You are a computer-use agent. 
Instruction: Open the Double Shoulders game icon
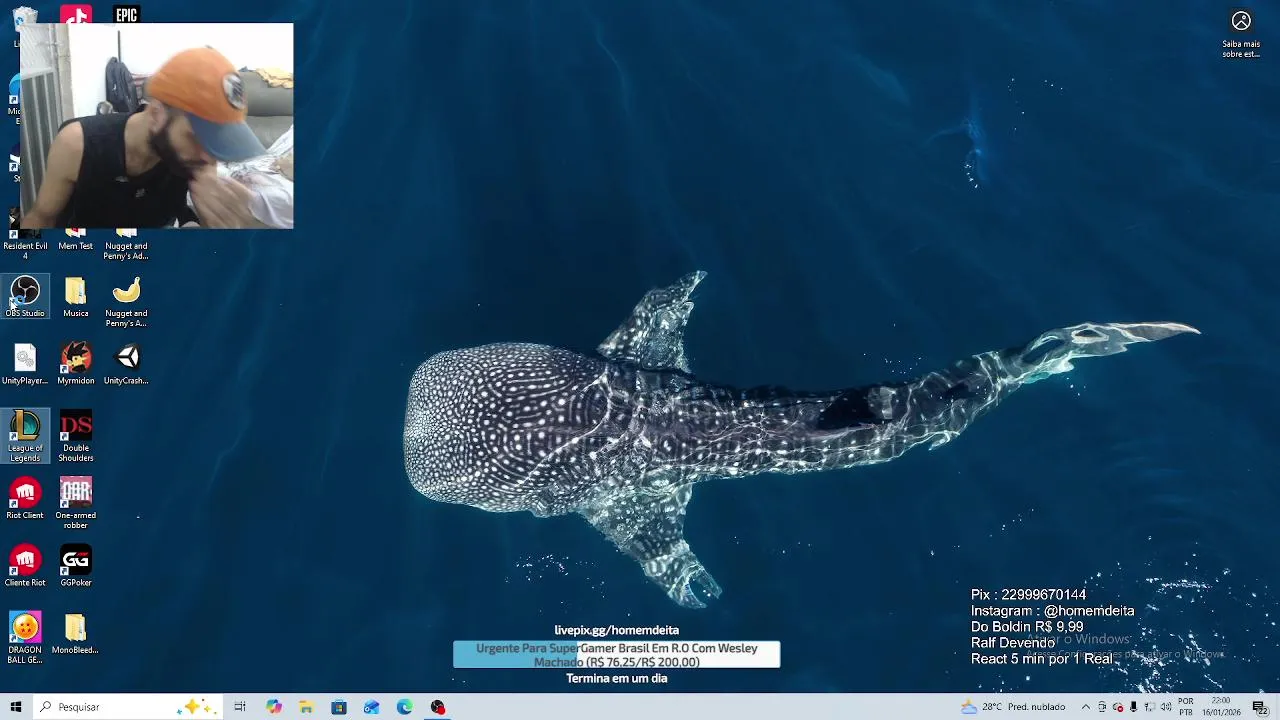pyautogui.click(x=76, y=436)
